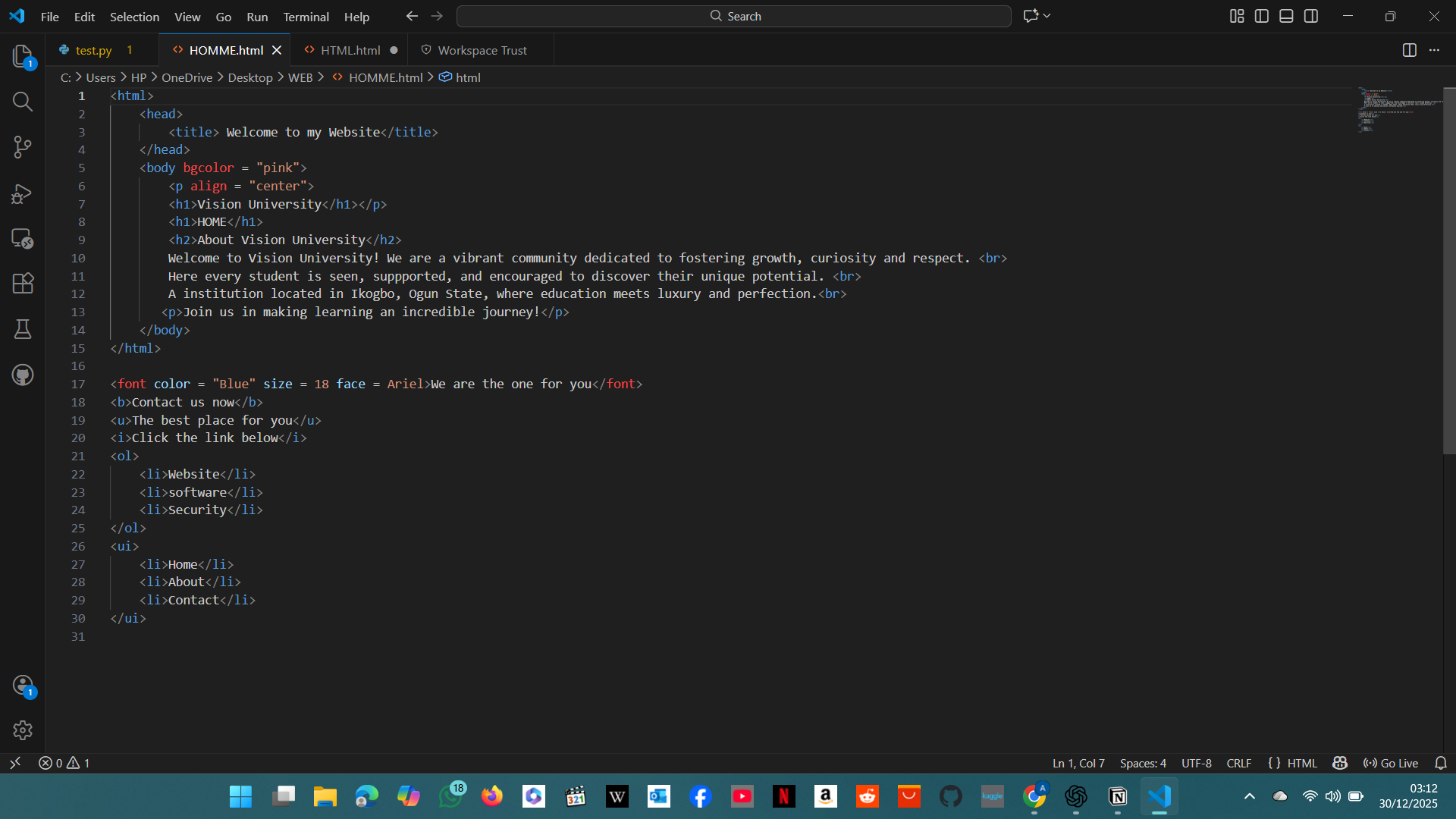The image size is (1456, 819).
Task: Switch to the HTML.html tab
Action: pyautogui.click(x=350, y=50)
